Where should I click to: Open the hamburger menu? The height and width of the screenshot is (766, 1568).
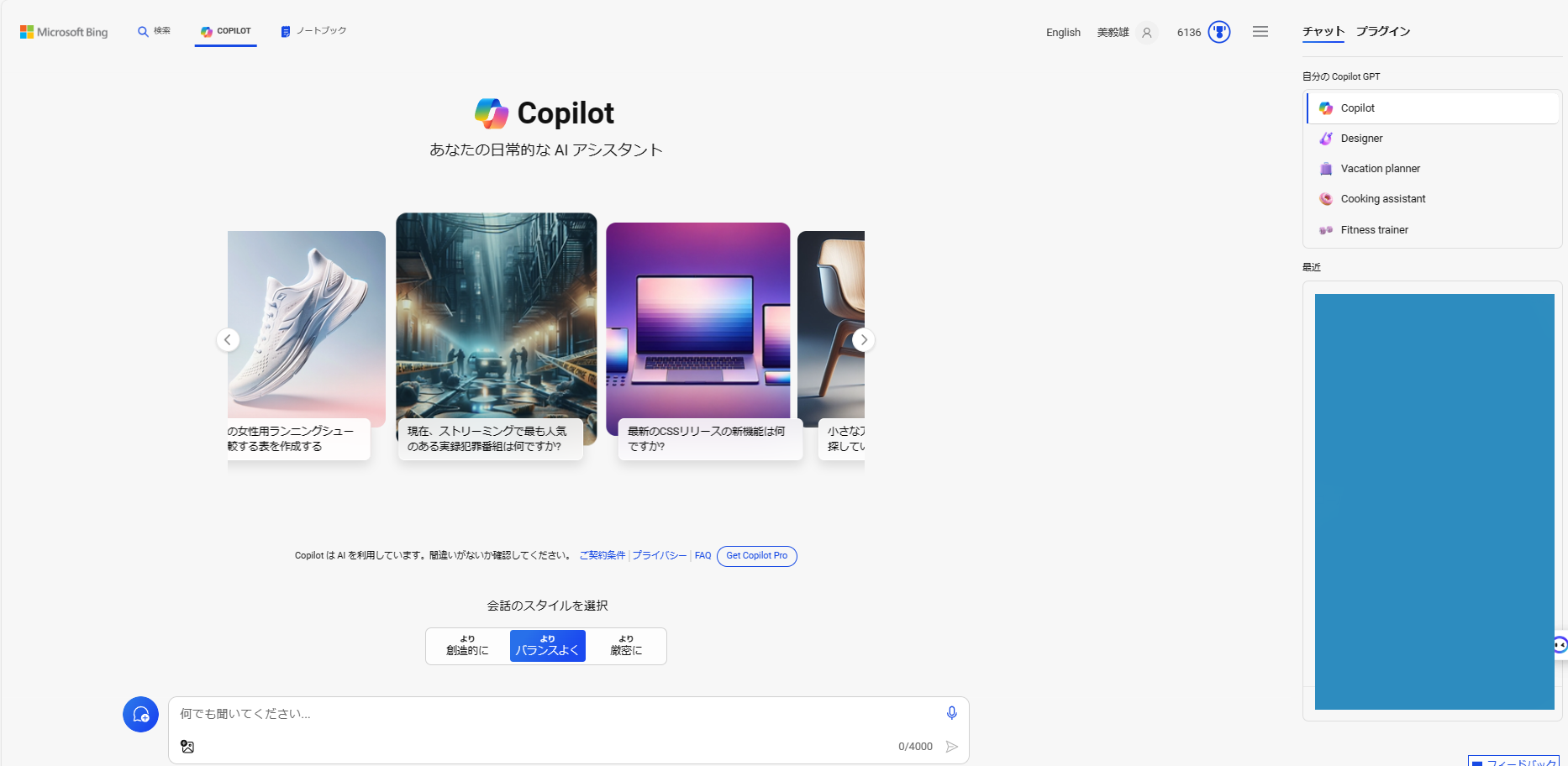[1260, 32]
